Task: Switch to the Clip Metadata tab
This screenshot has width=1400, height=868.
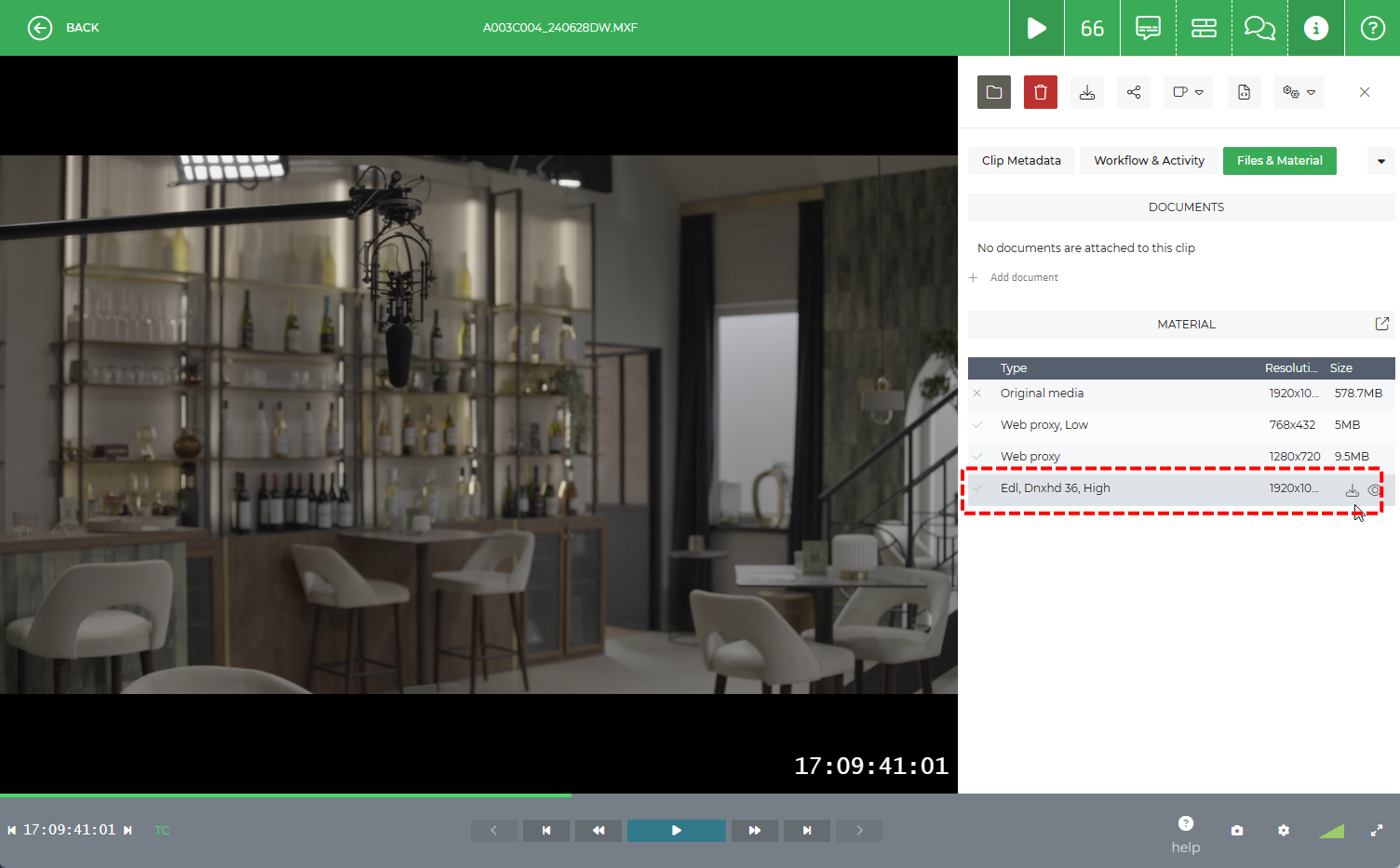Action: click(1021, 160)
